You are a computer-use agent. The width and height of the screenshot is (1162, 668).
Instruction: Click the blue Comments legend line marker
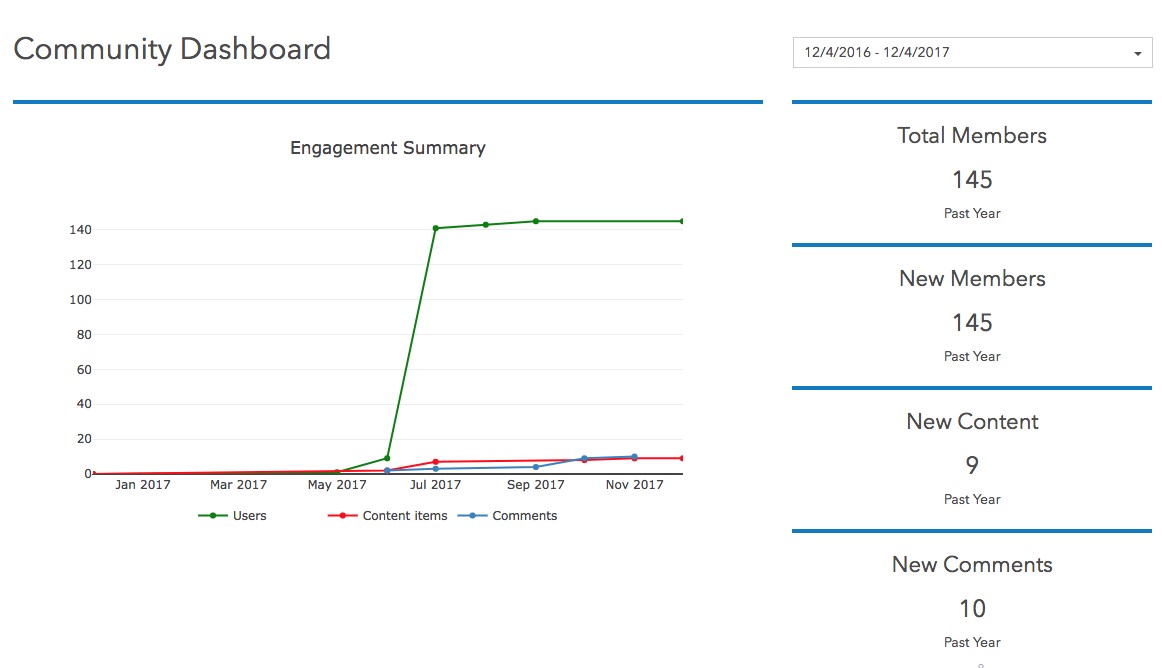[x=472, y=515]
